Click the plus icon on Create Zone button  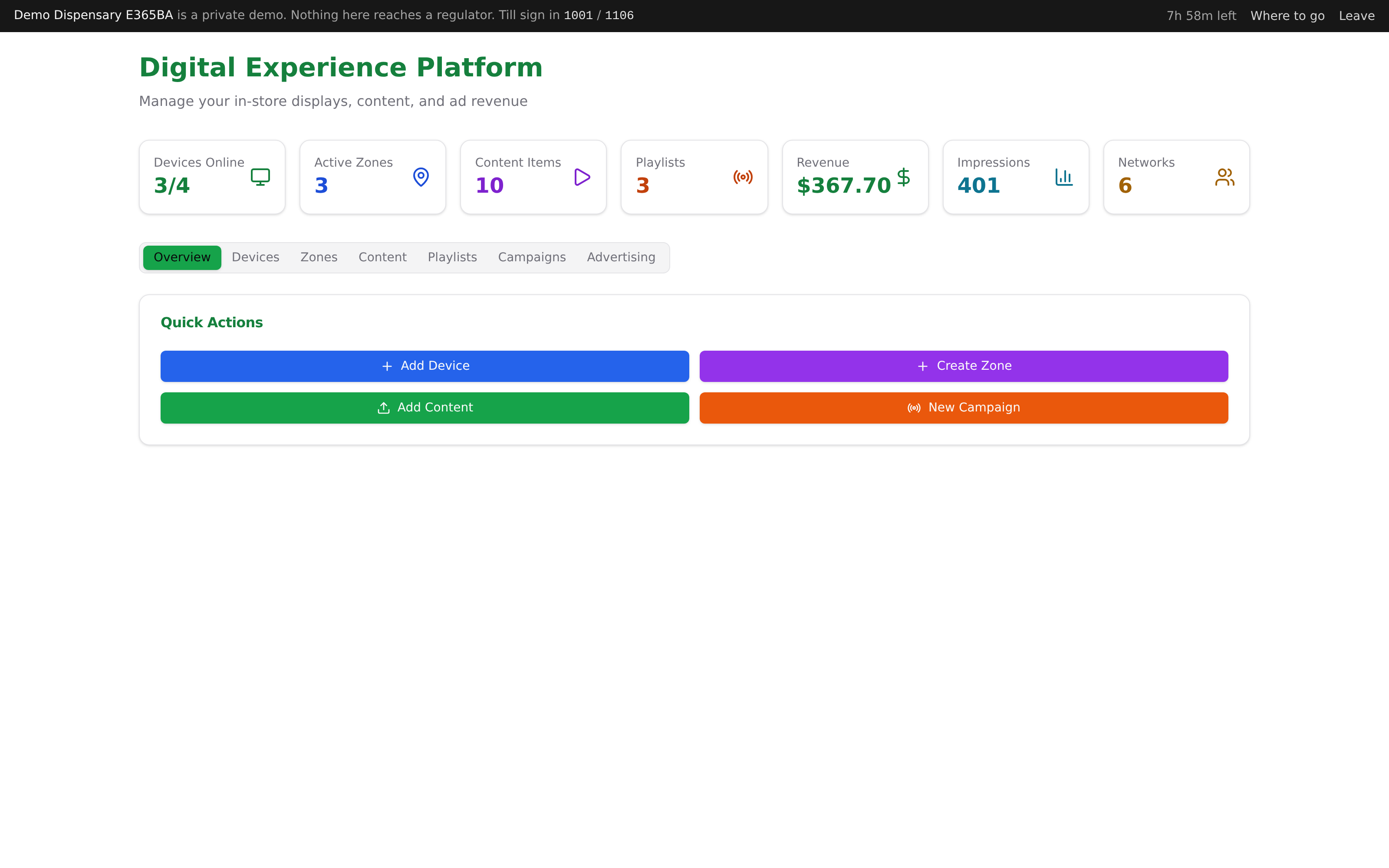[922, 366]
